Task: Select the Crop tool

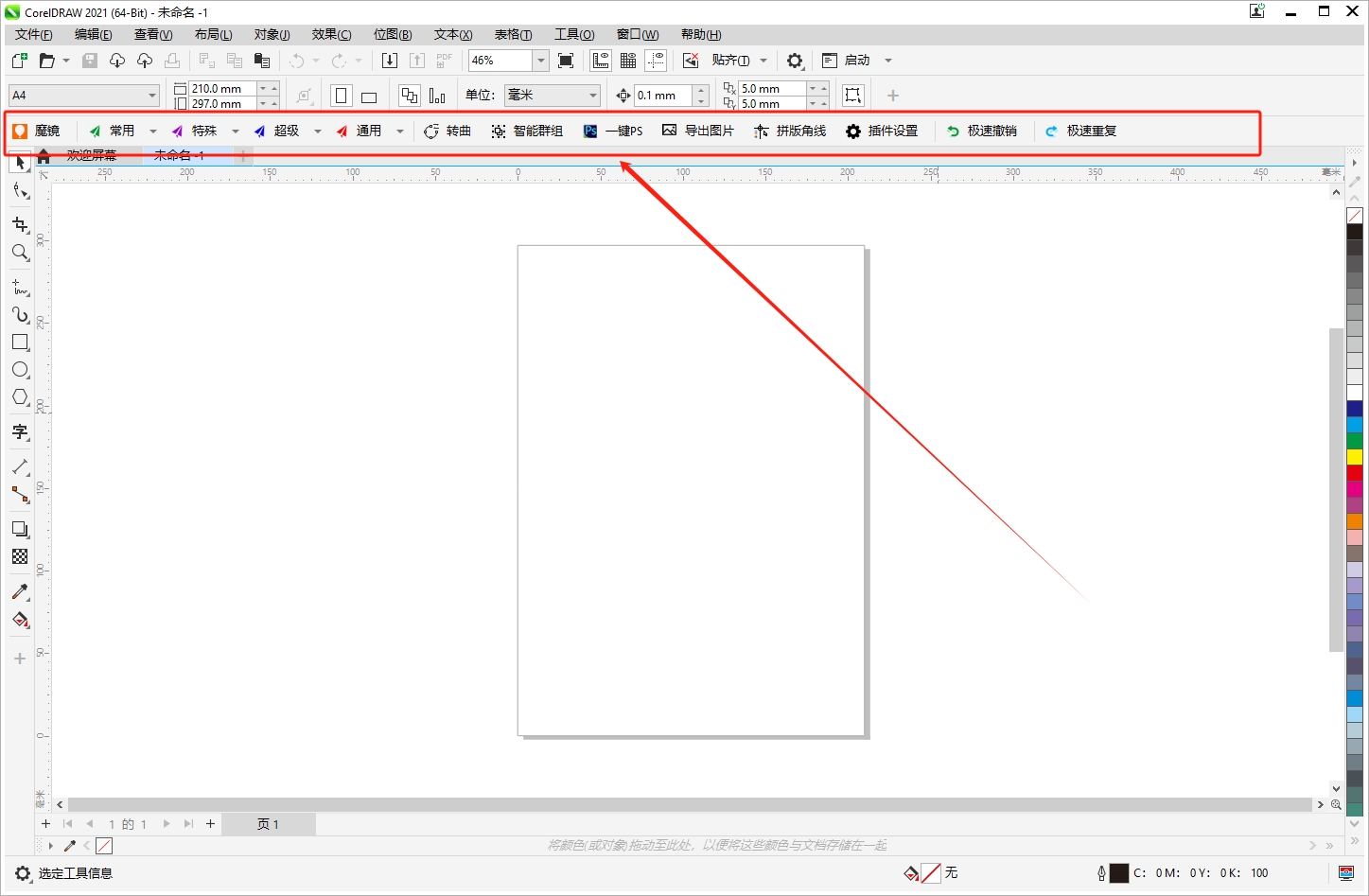Action: click(20, 225)
